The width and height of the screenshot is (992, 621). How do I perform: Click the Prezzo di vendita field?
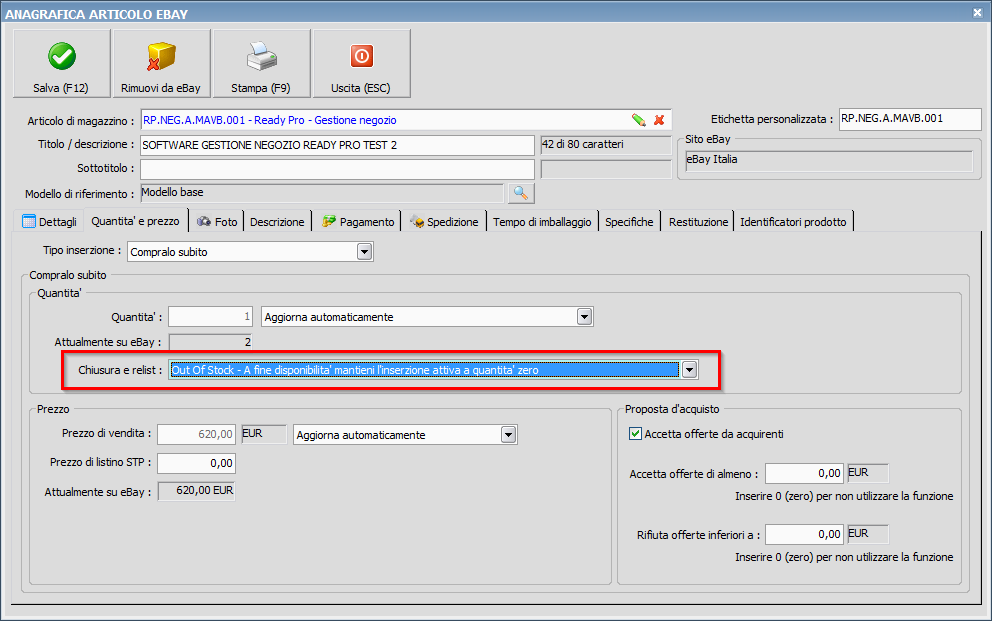pos(196,434)
